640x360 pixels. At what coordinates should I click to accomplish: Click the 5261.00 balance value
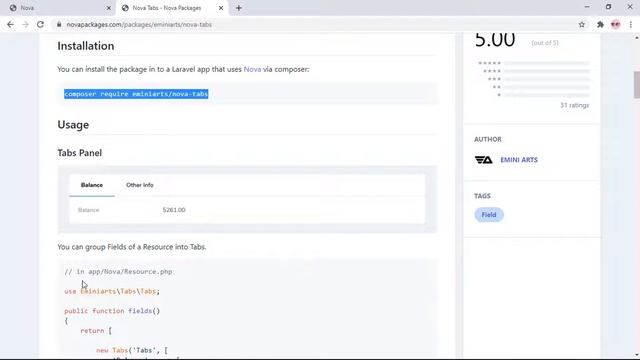(174, 210)
